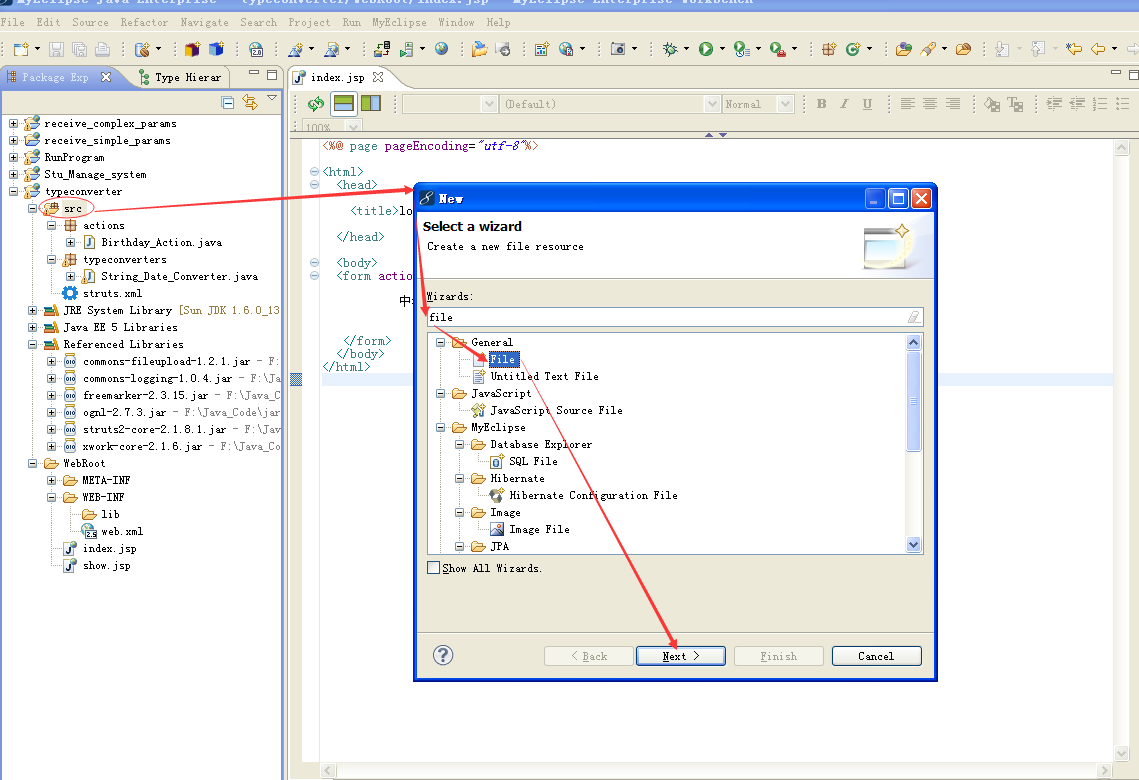Click the Next button in wizard

[681, 656]
